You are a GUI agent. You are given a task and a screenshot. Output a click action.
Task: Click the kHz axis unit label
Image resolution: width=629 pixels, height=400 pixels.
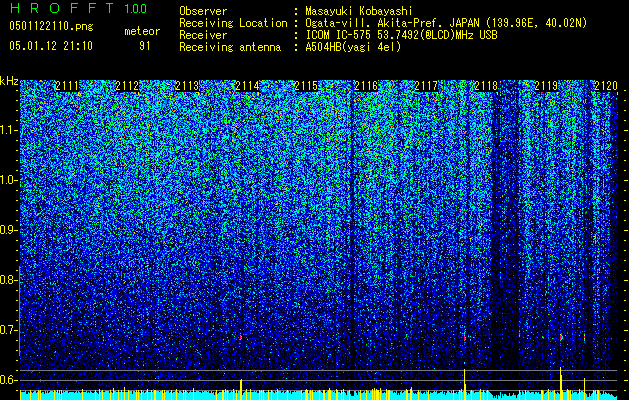click(9, 81)
